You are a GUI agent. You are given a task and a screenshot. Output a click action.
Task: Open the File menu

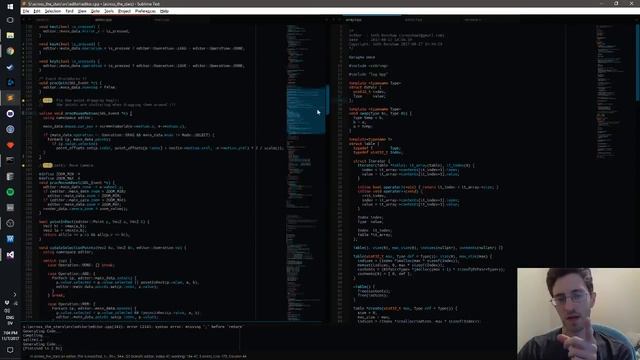(x=26, y=11)
